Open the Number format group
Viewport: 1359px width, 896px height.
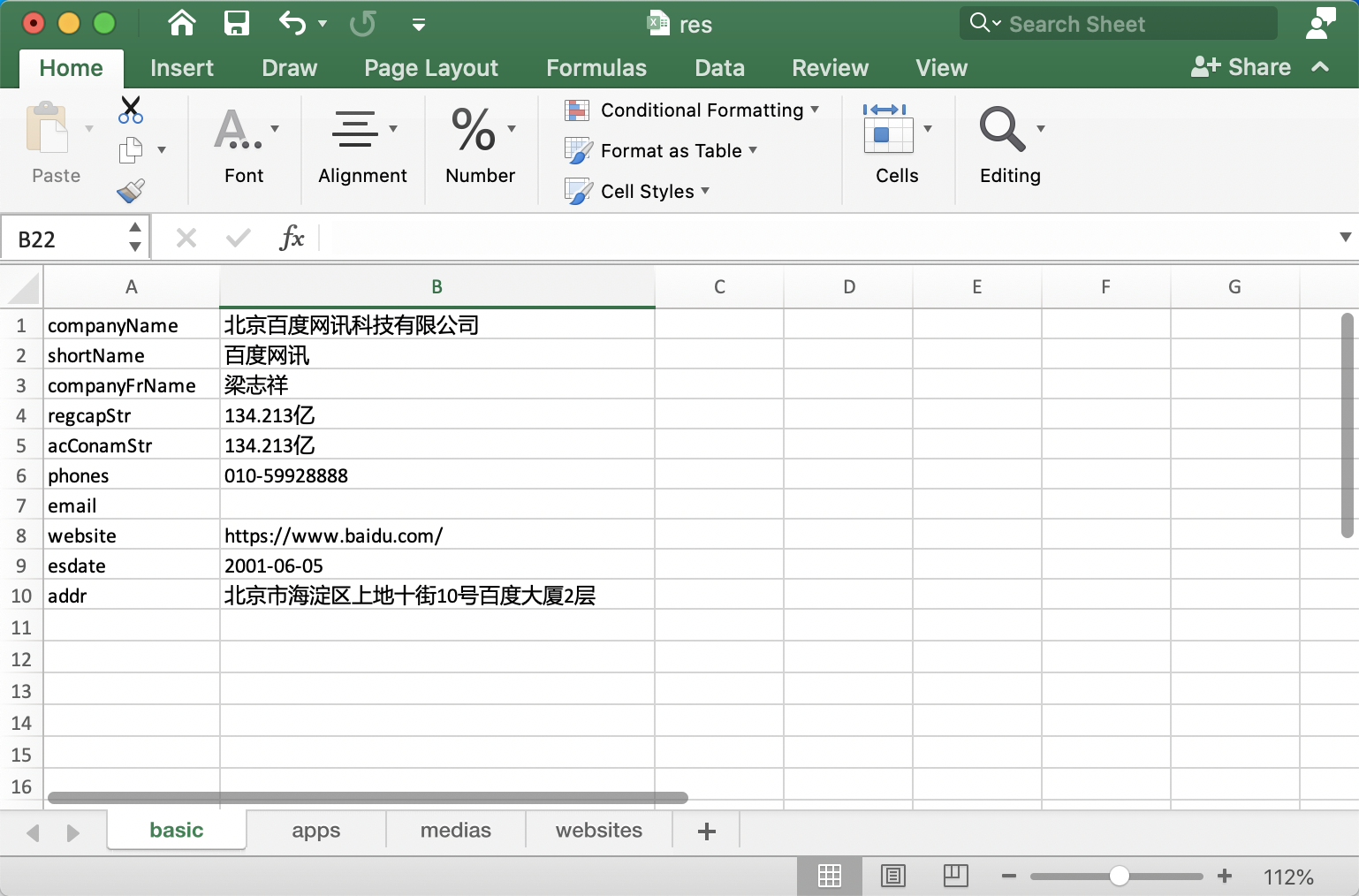pos(481,146)
